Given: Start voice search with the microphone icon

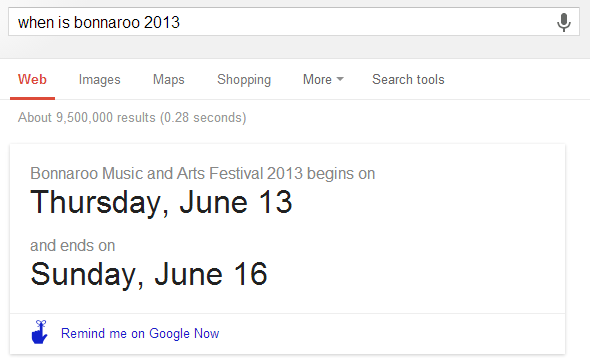Looking at the screenshot, I should [563, 22].
